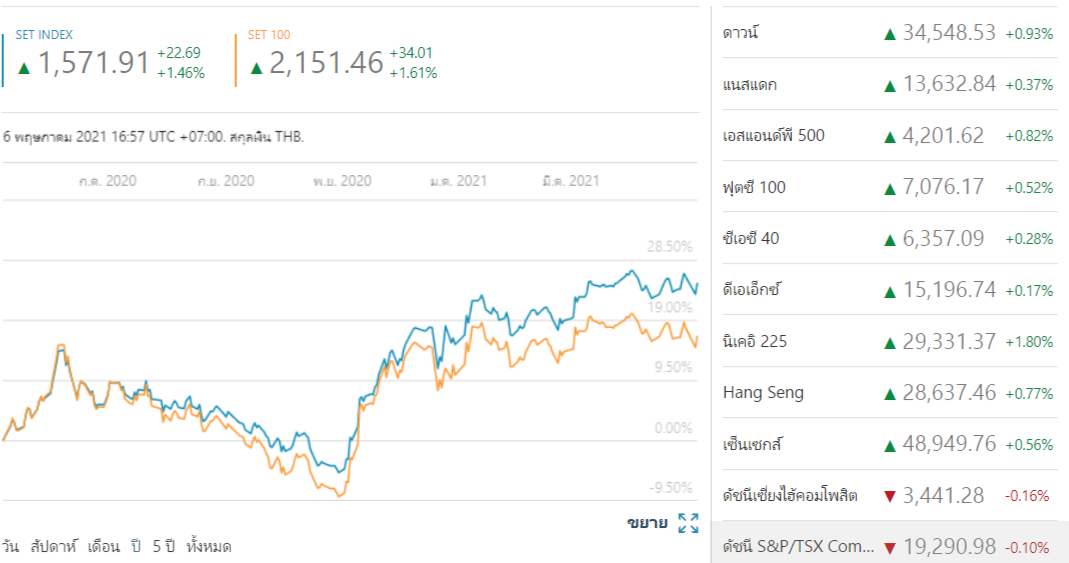Choose the เดือน time range tab

pos(103,546)
